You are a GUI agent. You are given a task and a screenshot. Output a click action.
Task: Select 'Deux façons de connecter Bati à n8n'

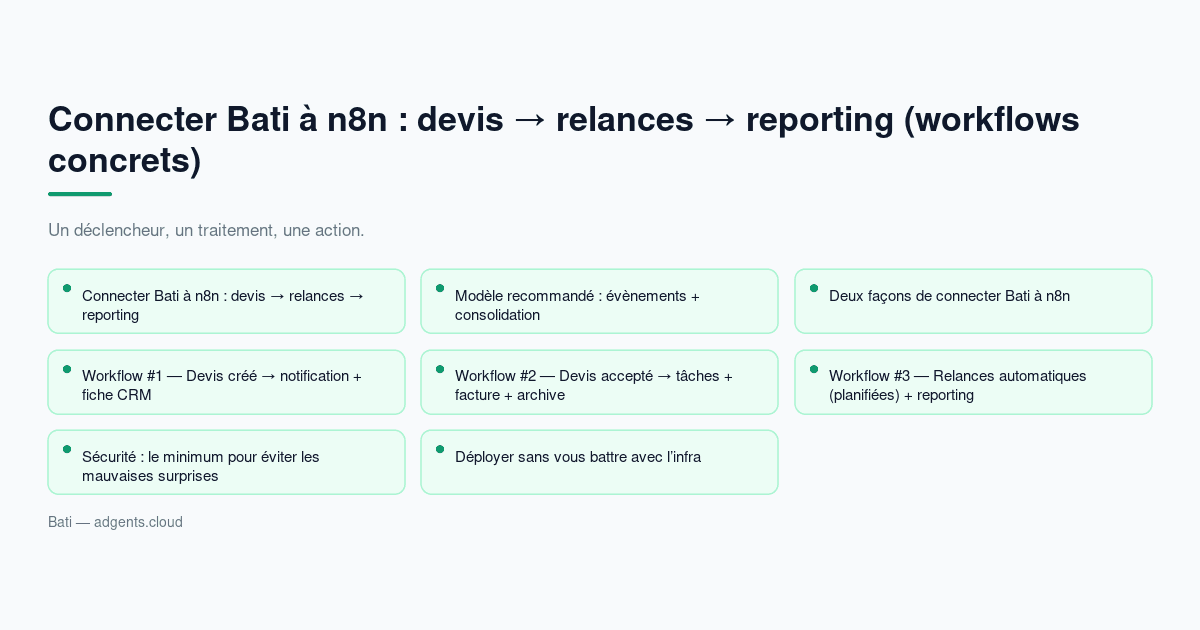pos(973,301)
